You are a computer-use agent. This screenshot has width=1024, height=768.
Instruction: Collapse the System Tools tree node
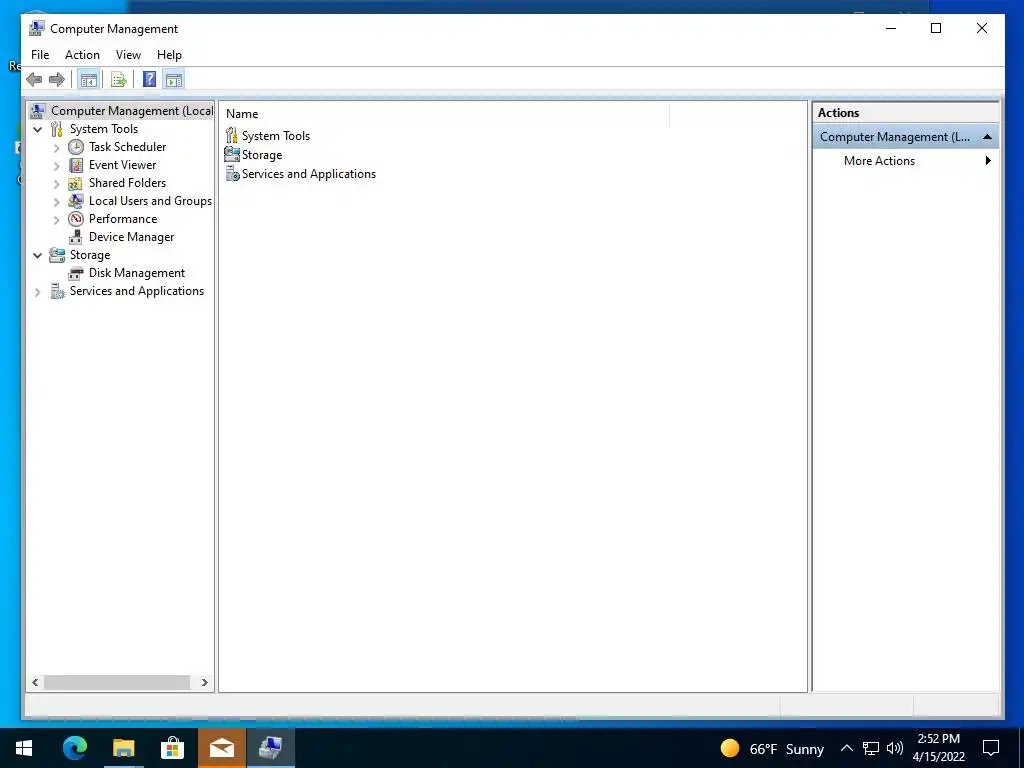pyautogui.click(x=37, y=129)
